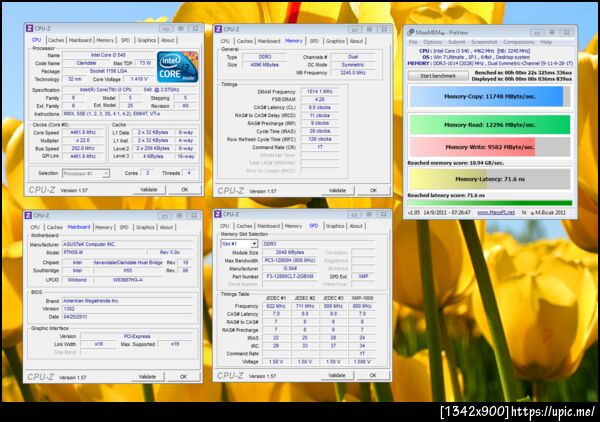600x422 pixels.
Task: Select the Mainboard tab in the SPD-tab window
Action: click(x=269, y=226)
